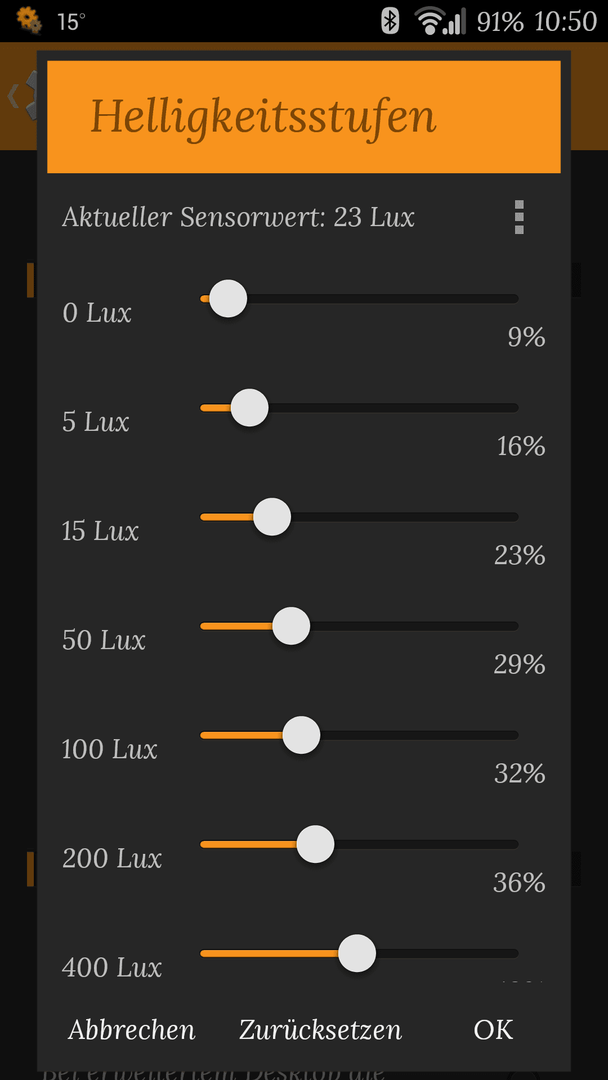Click the 5 Lux slider thumb
This screenshot has width=608, height=1080.
point(249,408)
